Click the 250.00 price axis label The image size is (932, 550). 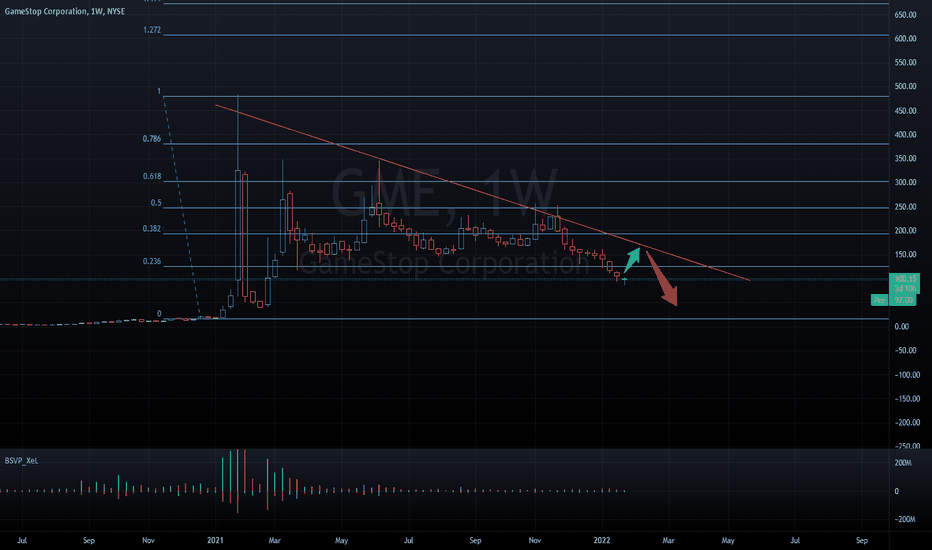point(905,207)
